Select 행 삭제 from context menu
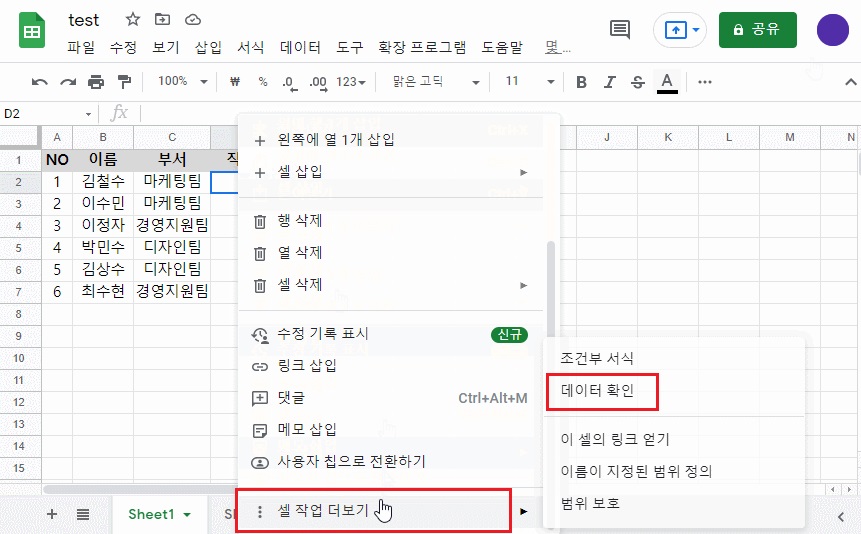The height and width of the screenshot is (534, 861). pos(390,221)
